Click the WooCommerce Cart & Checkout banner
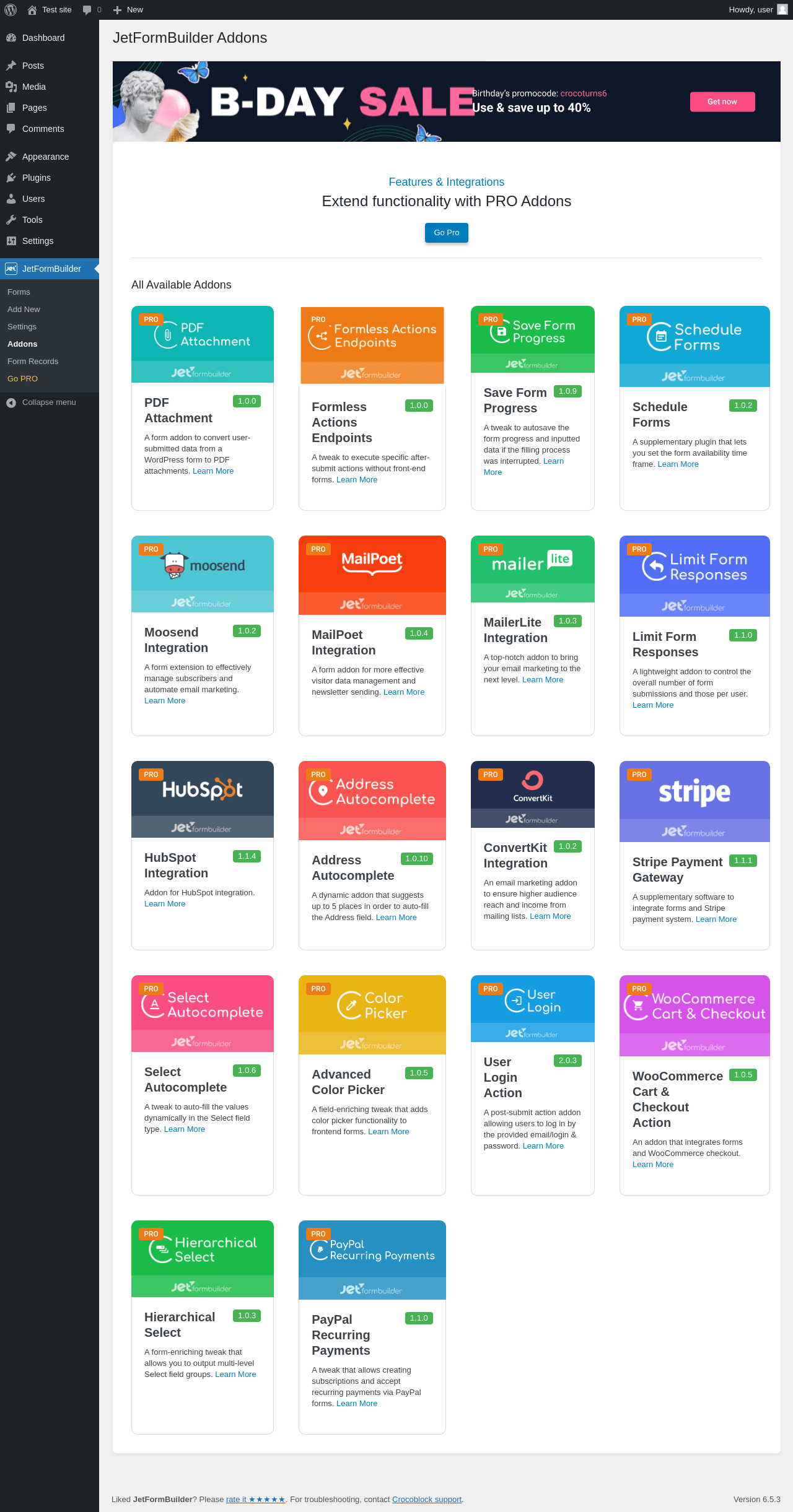This screenshot has height=1512, width=793. click(x=694, y=1015)
